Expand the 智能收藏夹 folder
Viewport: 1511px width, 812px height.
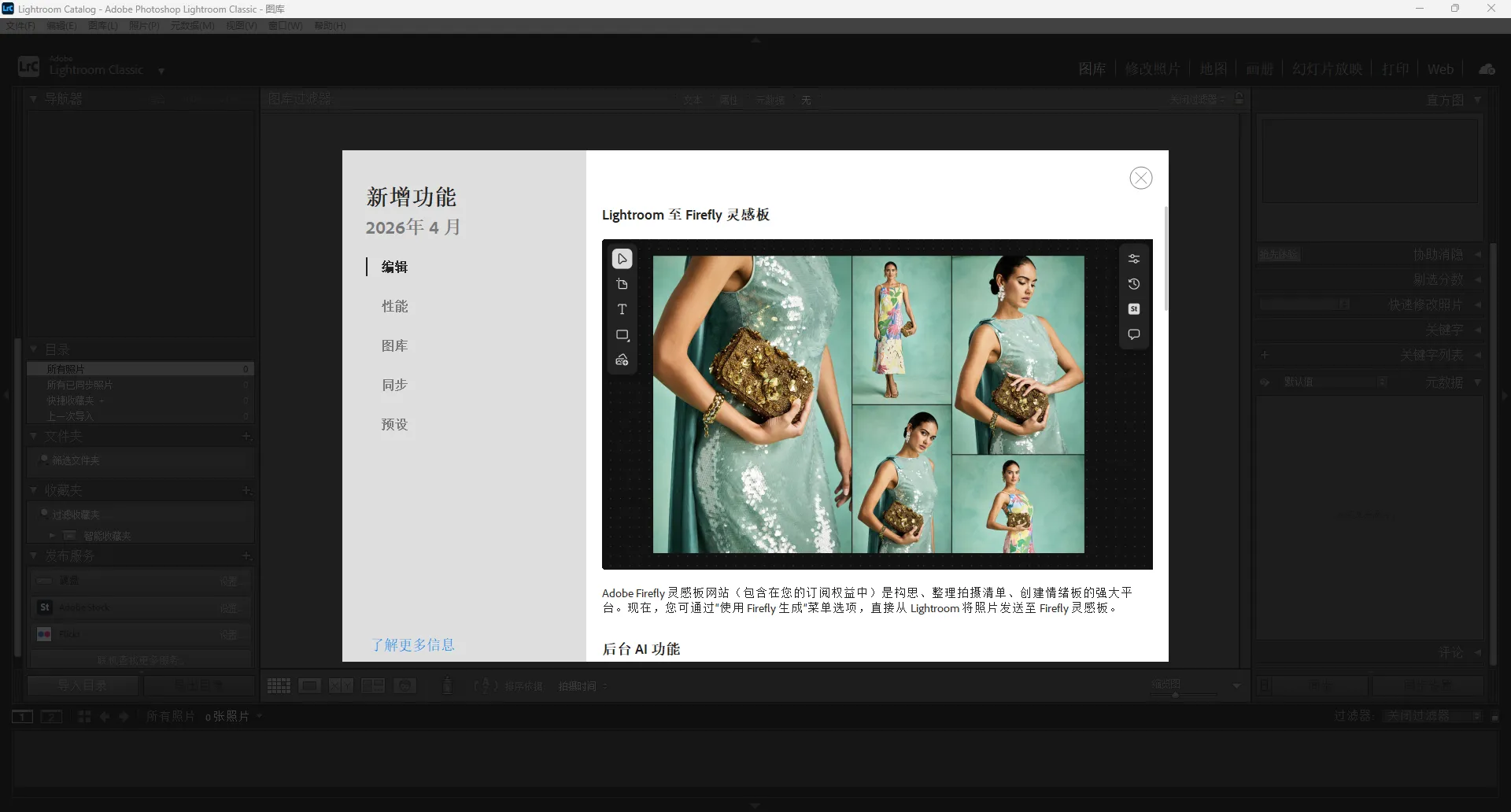(x=53, y=535)
